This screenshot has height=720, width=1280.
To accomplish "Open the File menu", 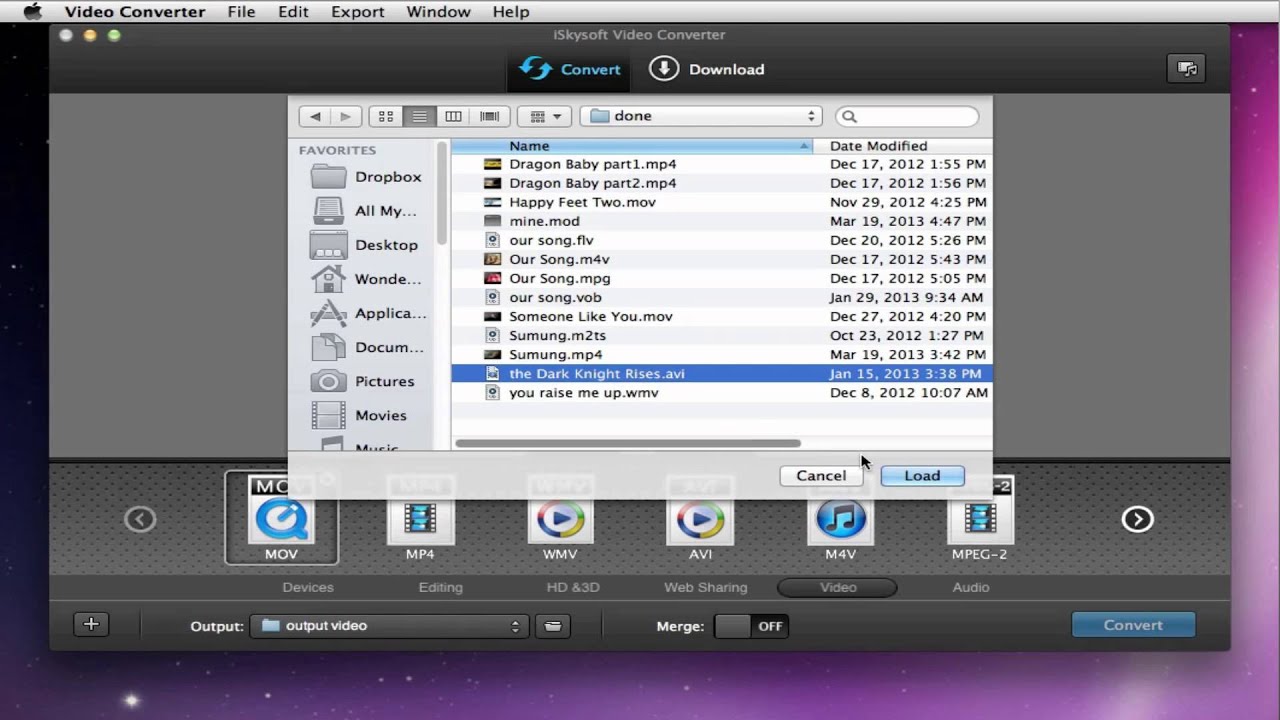I will 241,12.
